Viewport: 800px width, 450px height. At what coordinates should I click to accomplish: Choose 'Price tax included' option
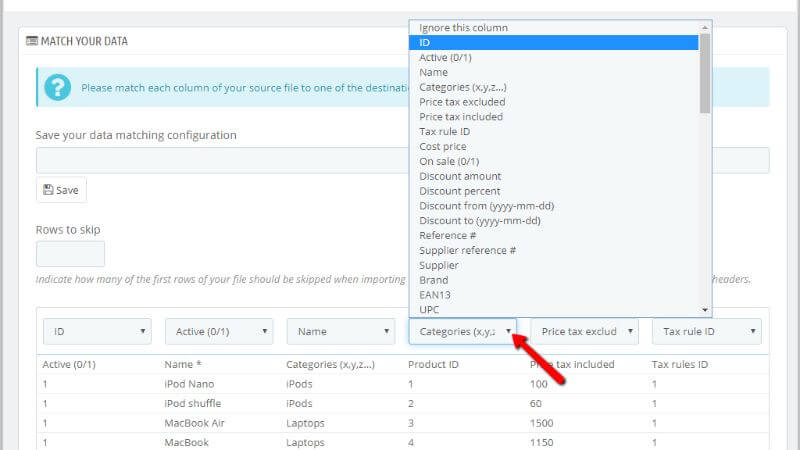(554, 116)
